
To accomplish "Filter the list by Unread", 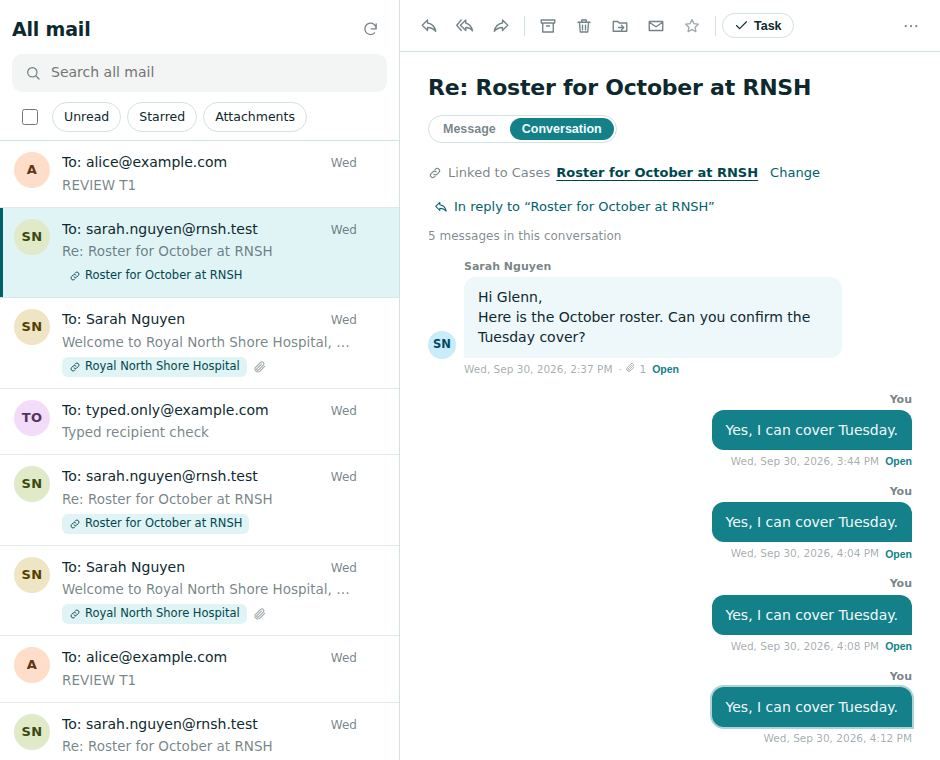I will click(86, 117).
